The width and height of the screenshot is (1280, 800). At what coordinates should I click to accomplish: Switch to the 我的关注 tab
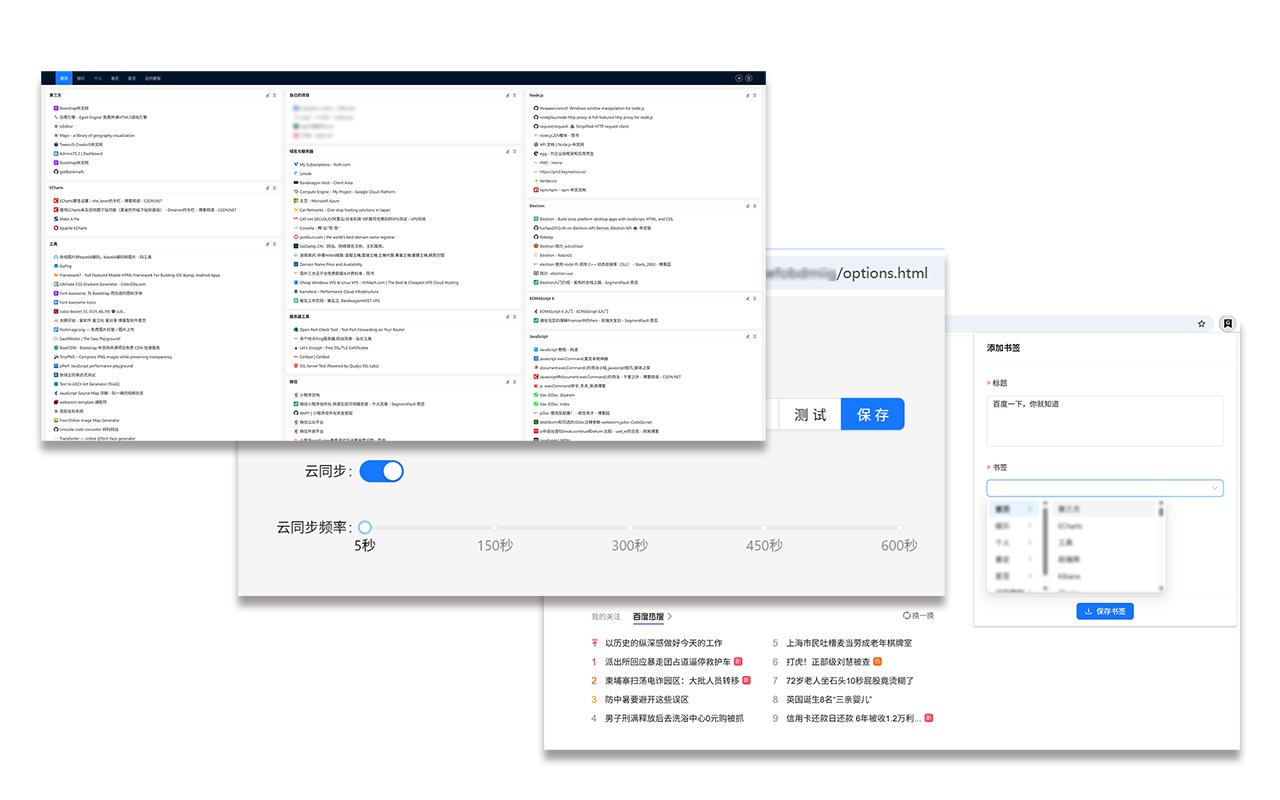tap(606, 616)
